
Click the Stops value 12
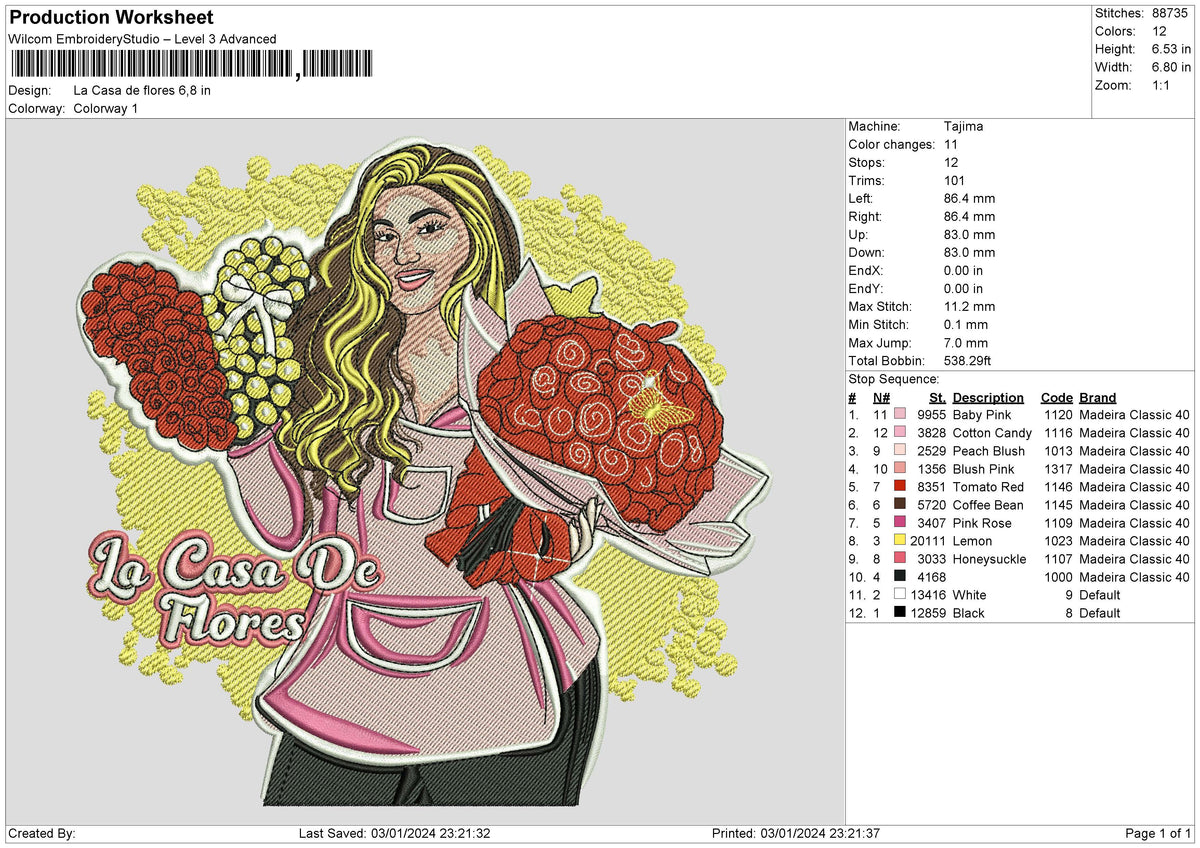(x=951, y=162)
